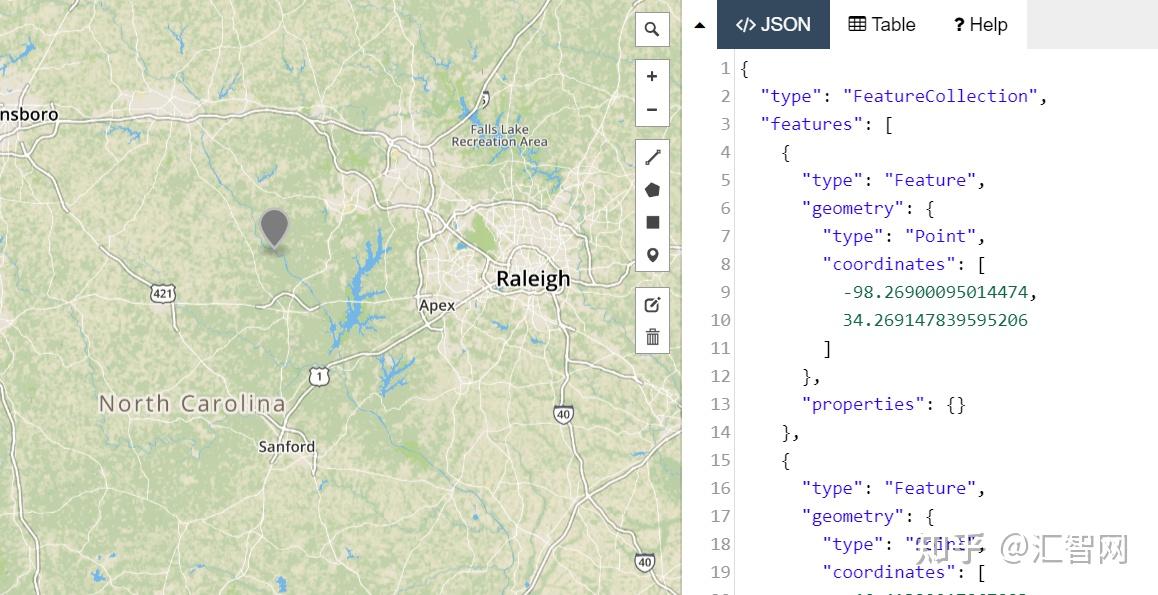Click line number 9 in the gutter
This screenshot has width=1158, height=595.
[x=723, y=291]
